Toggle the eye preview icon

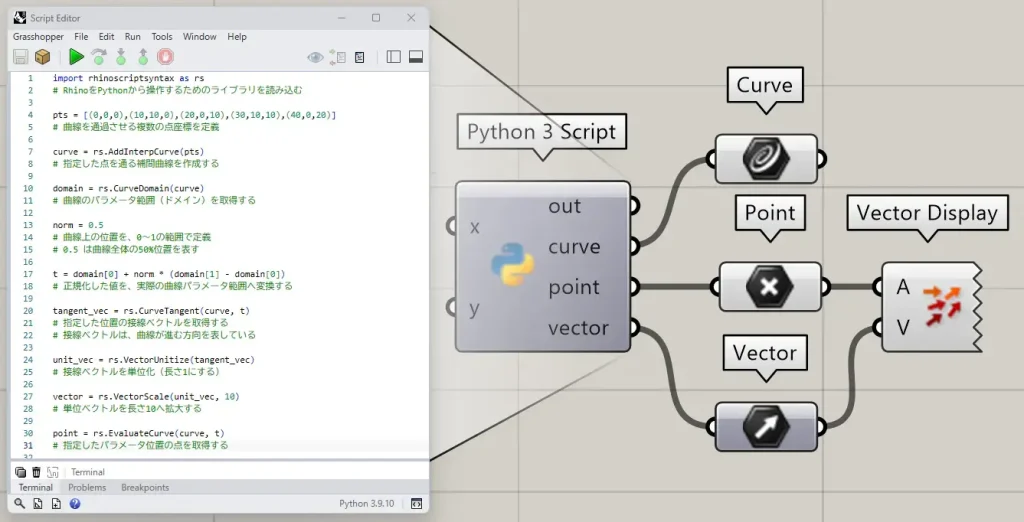(315, 57)
